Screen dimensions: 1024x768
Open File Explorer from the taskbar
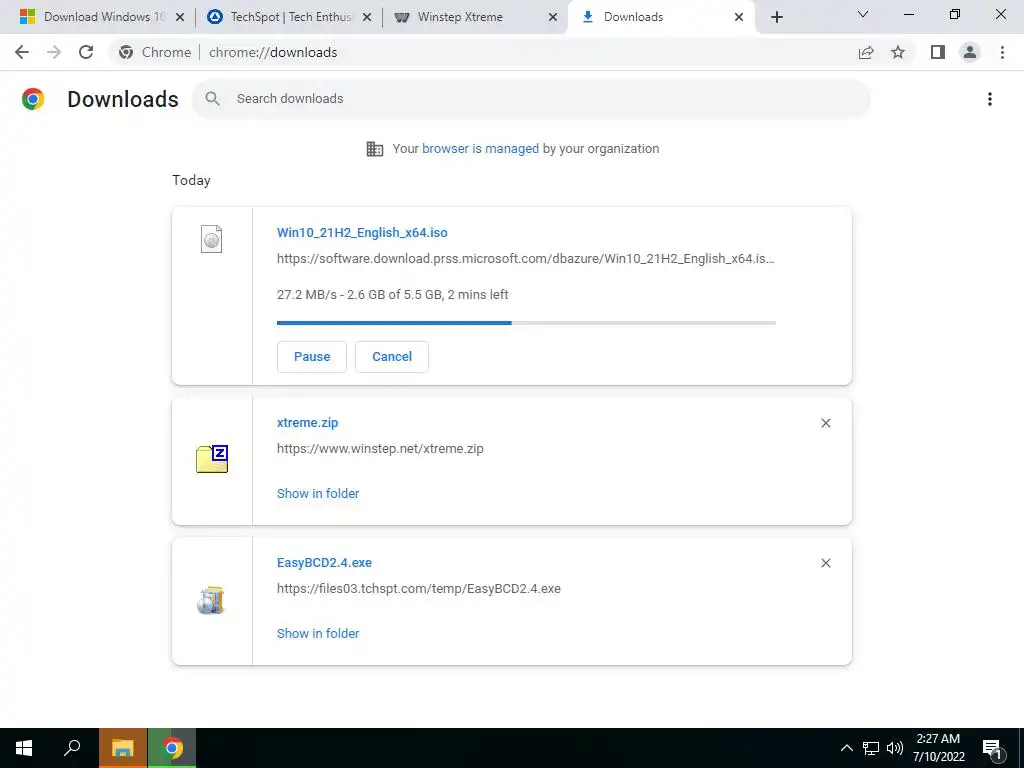(x=122, y=748)
